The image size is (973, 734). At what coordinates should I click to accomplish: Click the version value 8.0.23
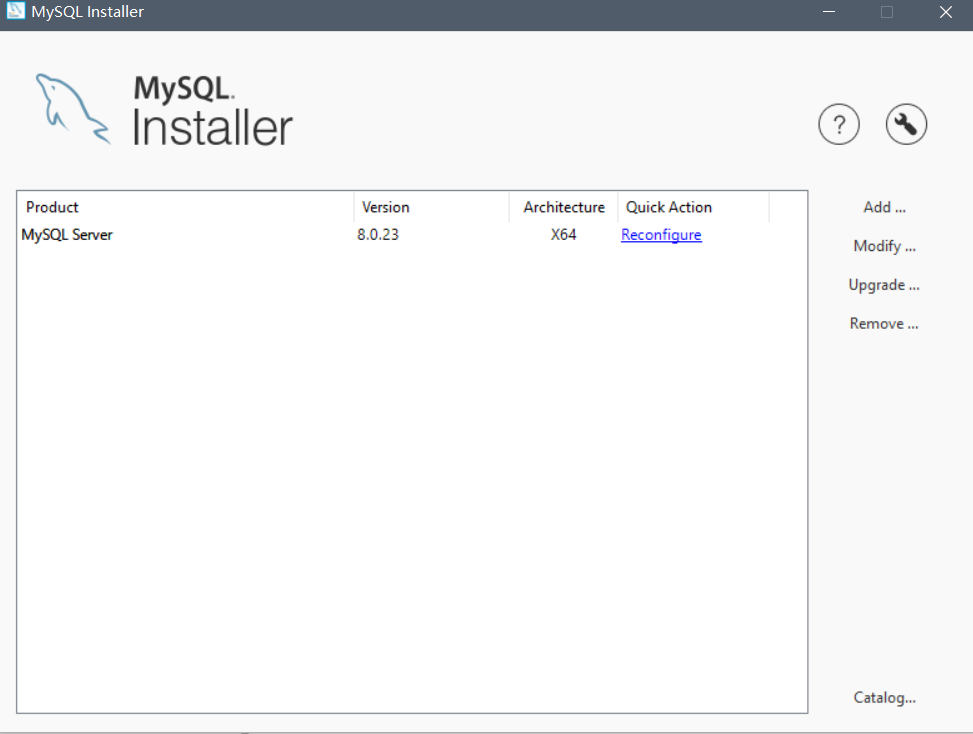[x=378, y=235]
